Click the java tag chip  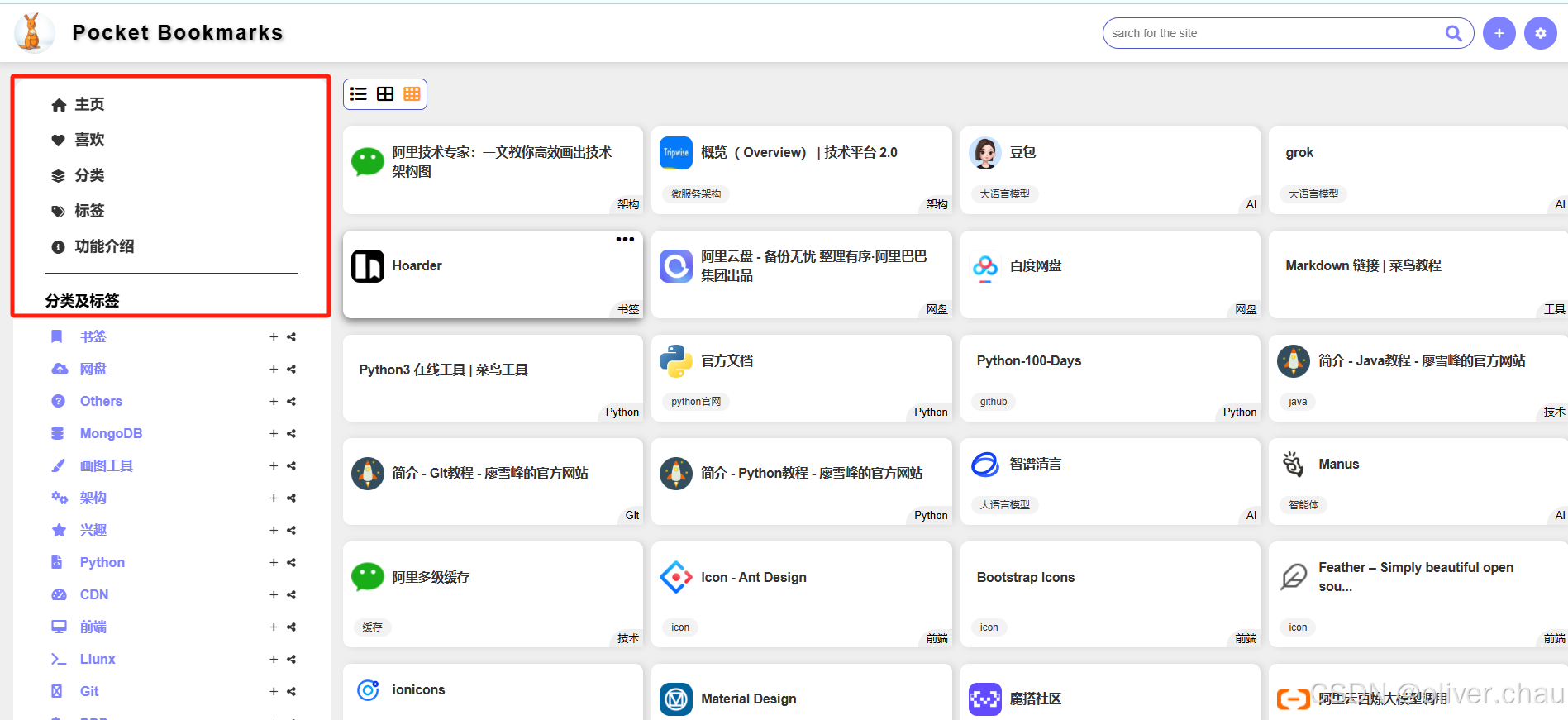tap(1298, 402)
